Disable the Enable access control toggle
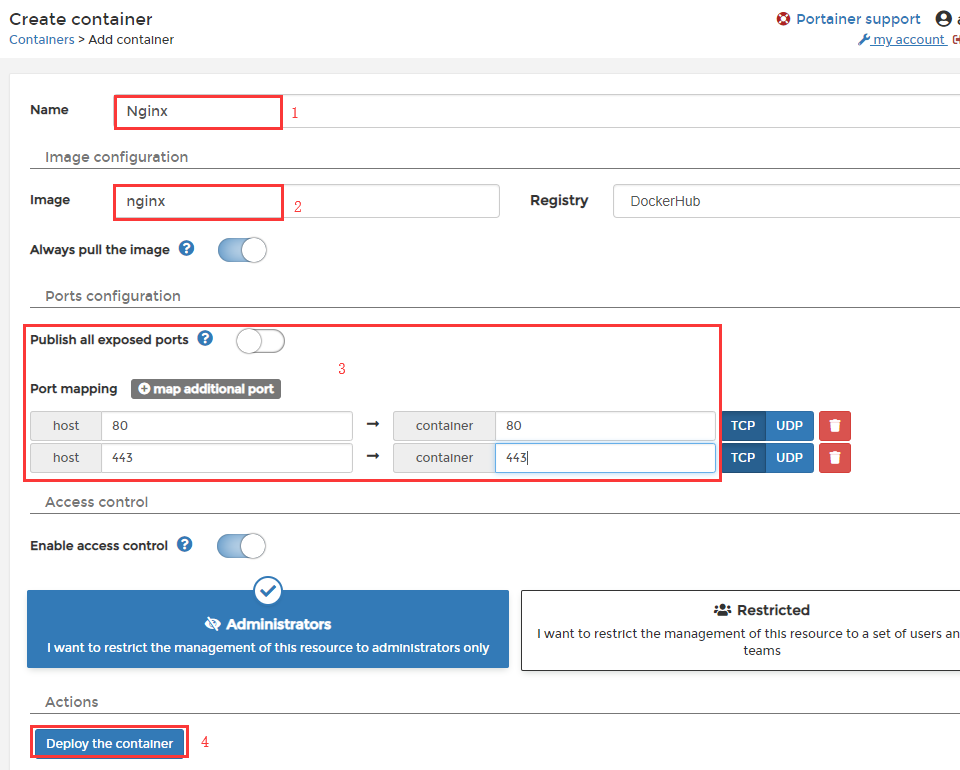960x770 pixels. point(240,545)
